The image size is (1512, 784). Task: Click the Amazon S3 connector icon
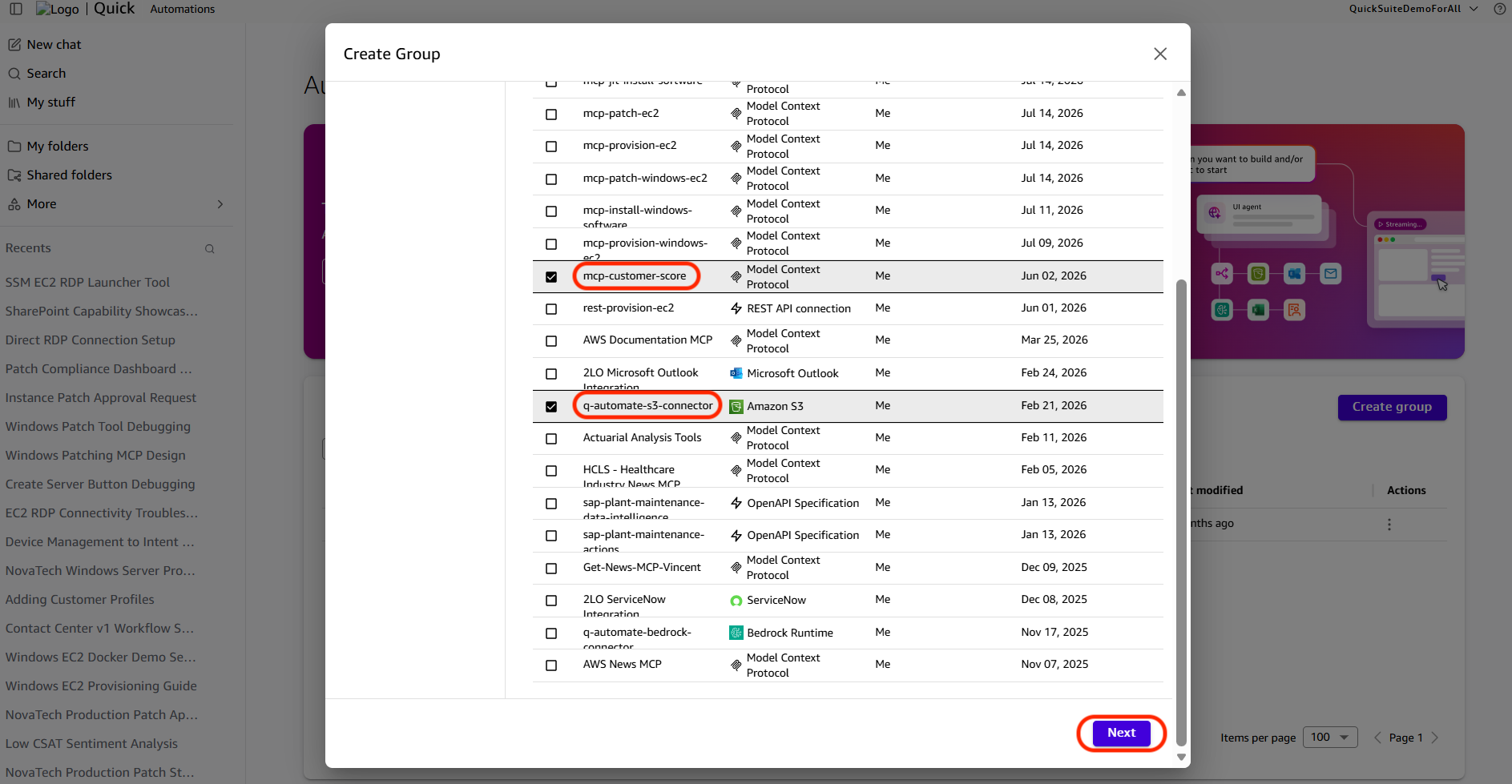[x=736, y=407]
